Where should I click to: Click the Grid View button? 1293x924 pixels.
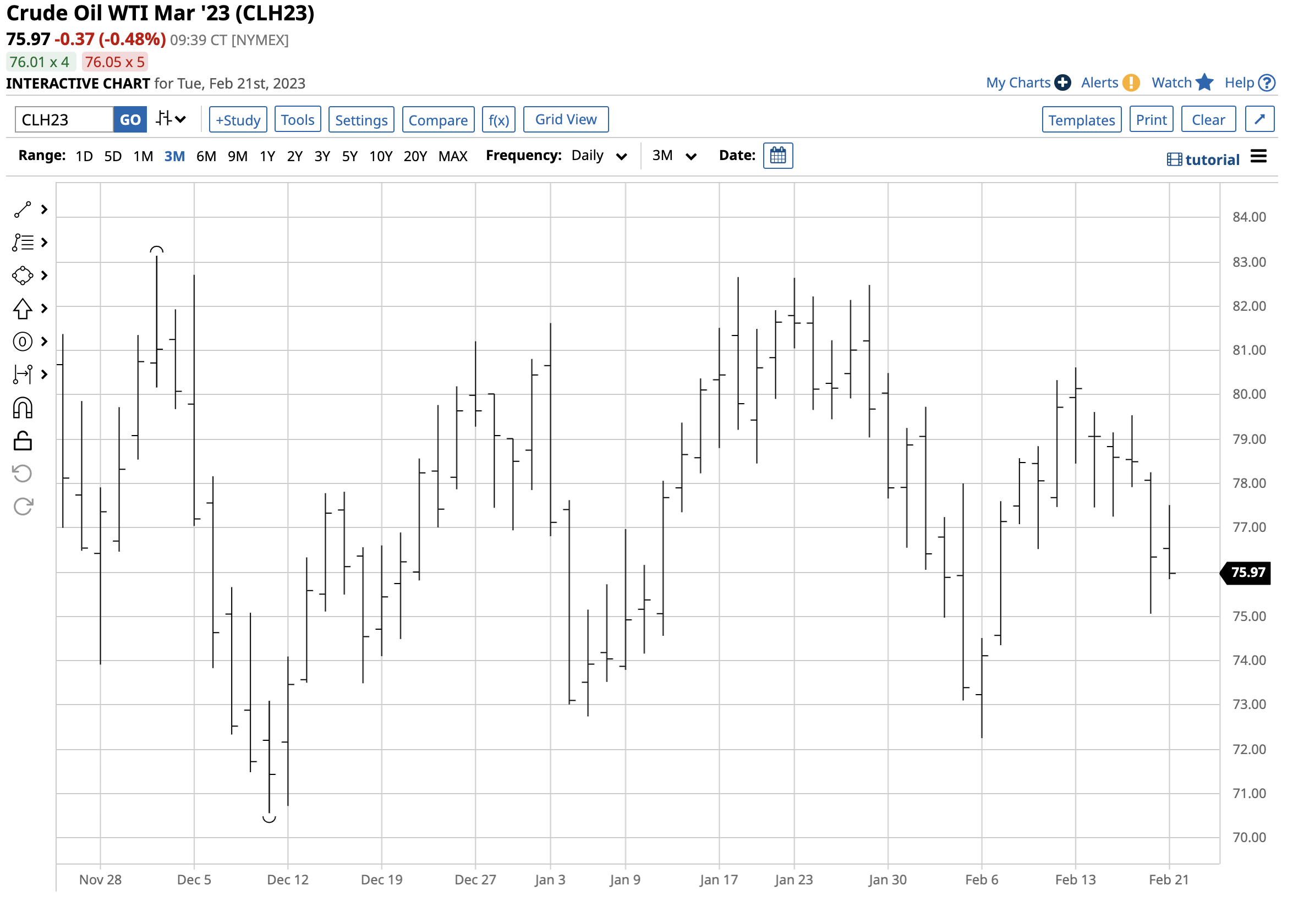[x=566, y=120]
